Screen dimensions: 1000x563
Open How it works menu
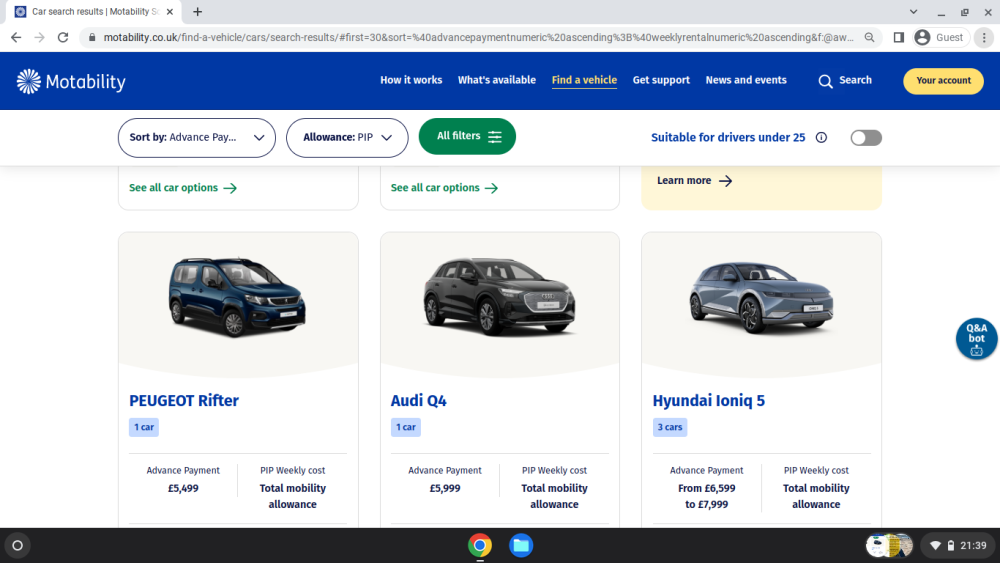pyautogui.click(x=411, y=80)
